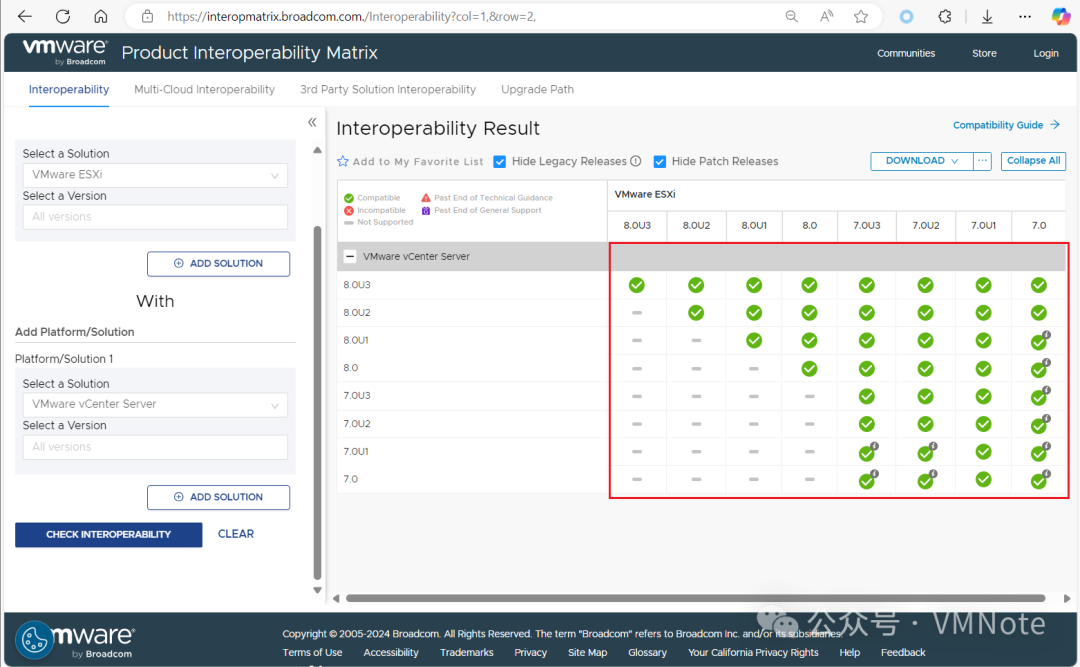
Task: Uncheck Hide Legacy Releases checkbox
Action: click(500, 161)
